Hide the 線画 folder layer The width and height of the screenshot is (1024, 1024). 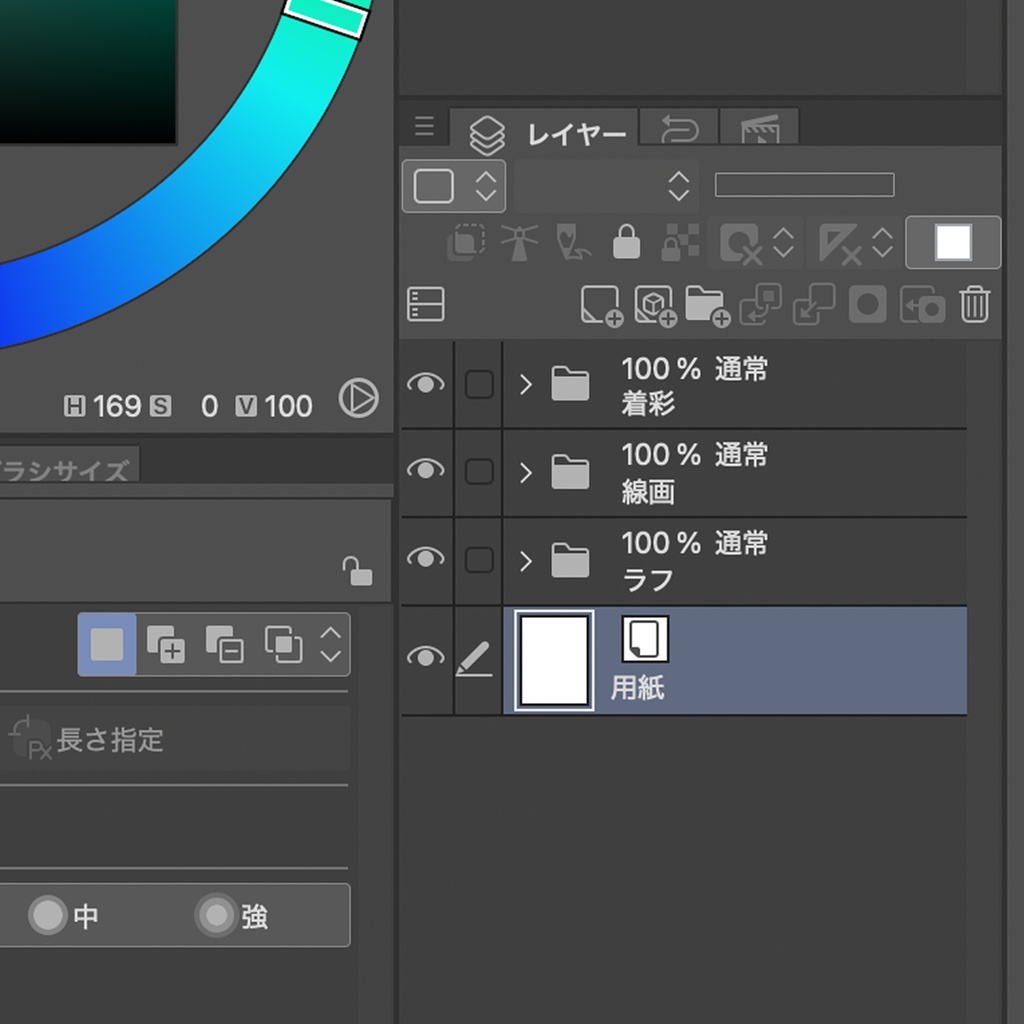point(426,469)
